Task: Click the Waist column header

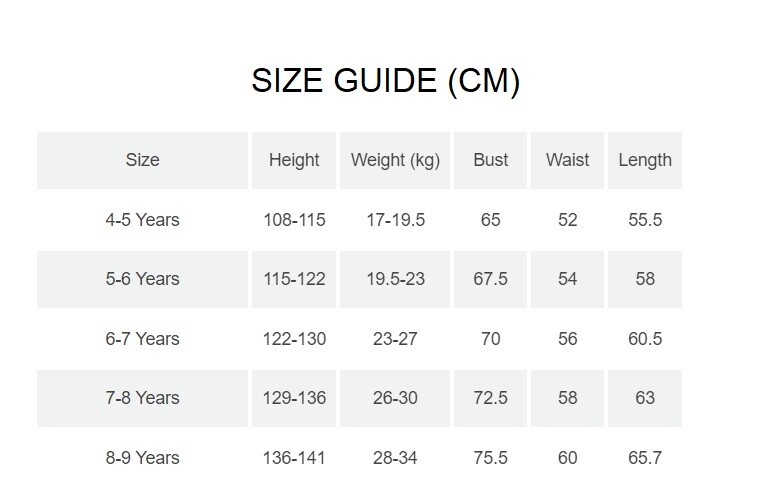Action: (x=567, y=160)
